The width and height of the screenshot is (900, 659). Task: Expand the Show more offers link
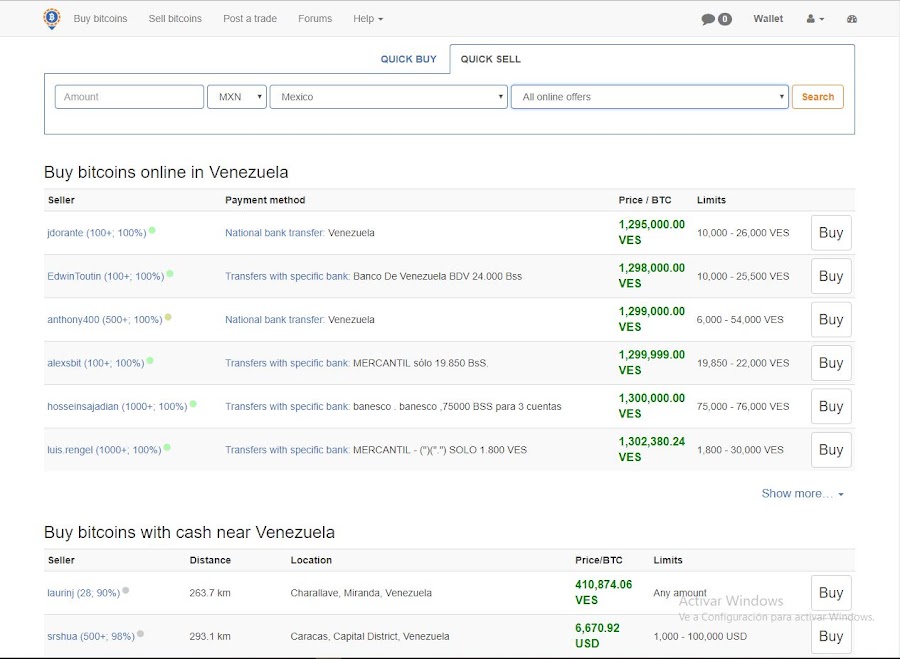coord(802,493)
